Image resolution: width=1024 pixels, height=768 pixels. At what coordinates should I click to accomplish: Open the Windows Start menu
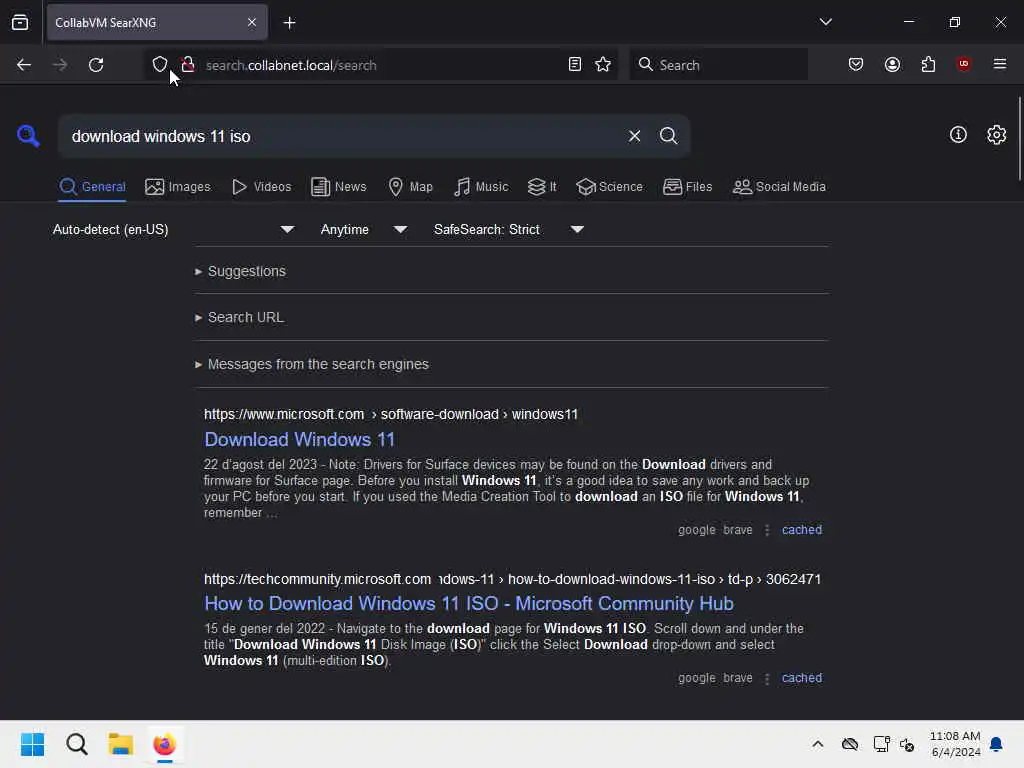[32, 744]
